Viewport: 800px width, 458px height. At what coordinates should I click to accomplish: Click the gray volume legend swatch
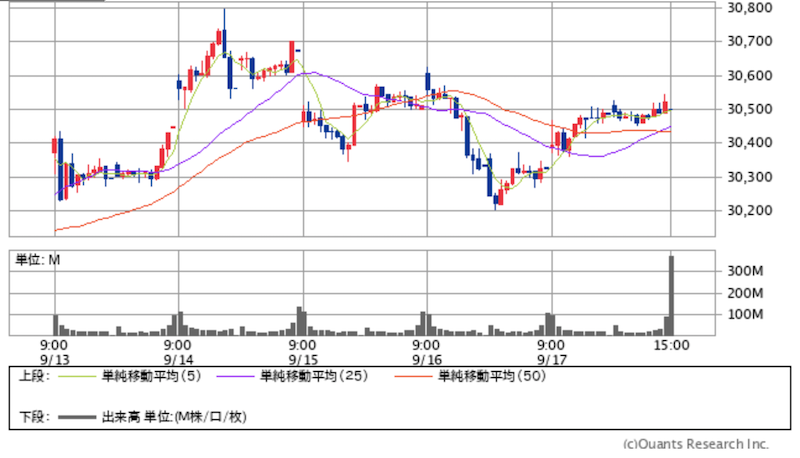(x=77, y=418)
